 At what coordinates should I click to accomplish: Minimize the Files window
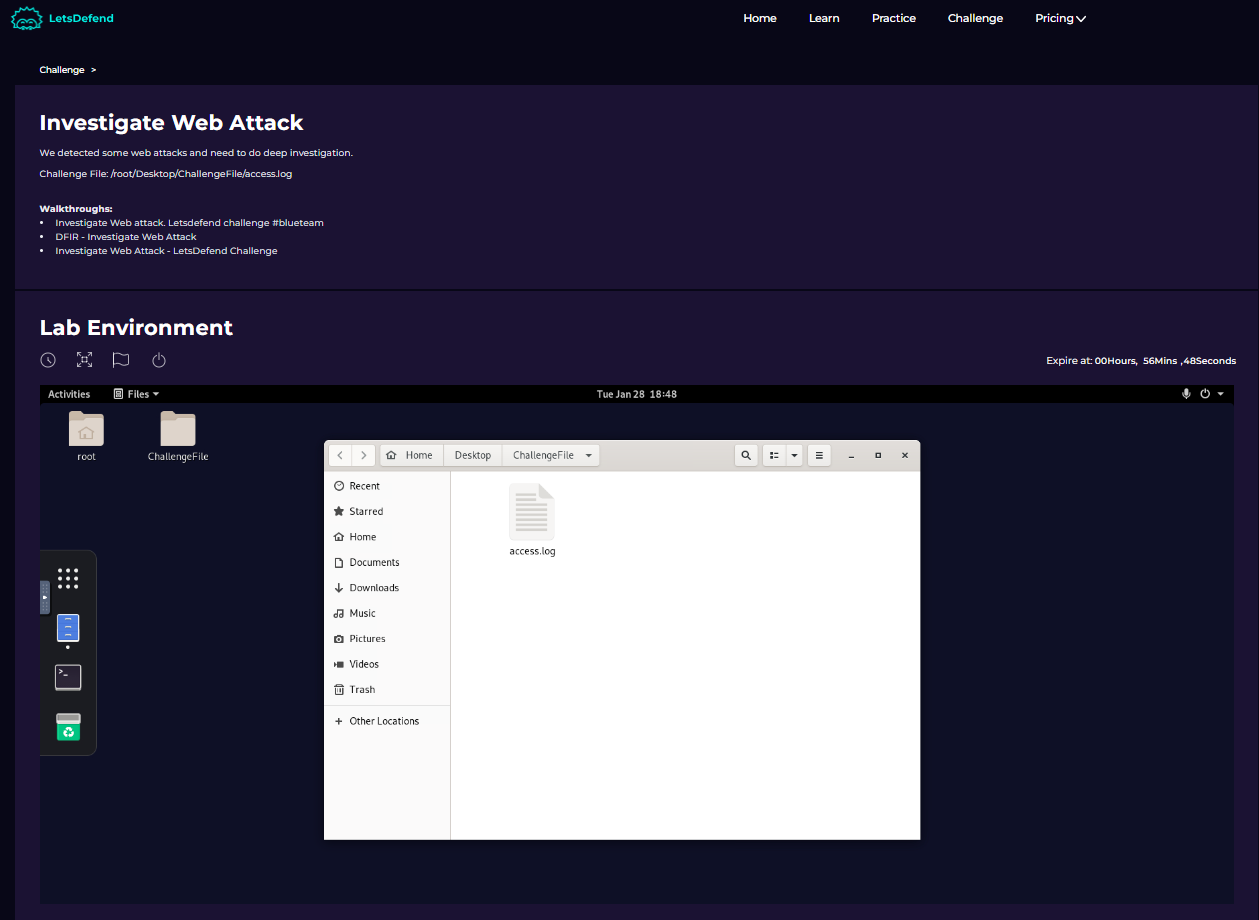click(851, 455)
